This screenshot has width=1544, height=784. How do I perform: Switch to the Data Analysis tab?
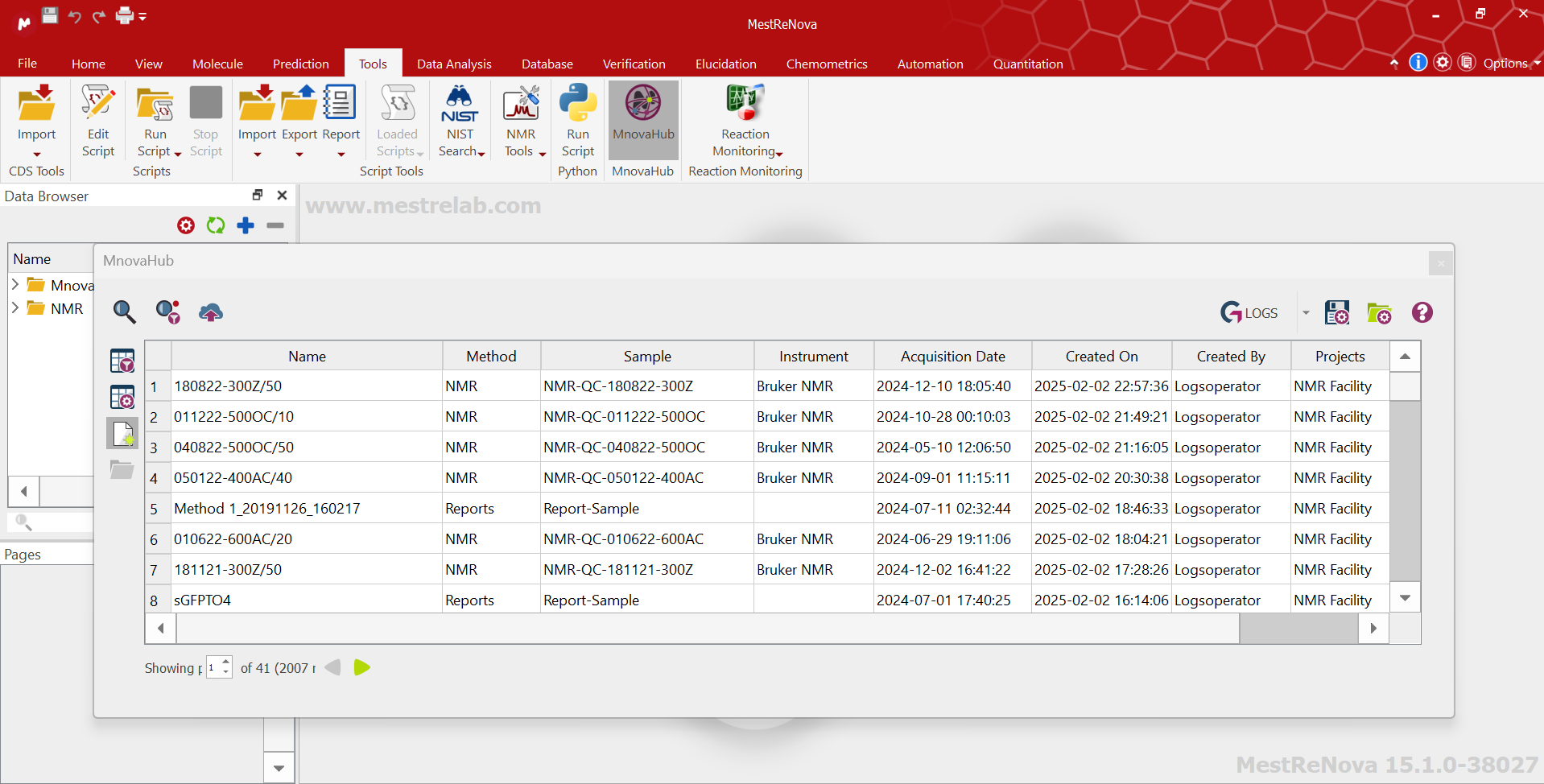pyautogui.click(x=454, y=64)
